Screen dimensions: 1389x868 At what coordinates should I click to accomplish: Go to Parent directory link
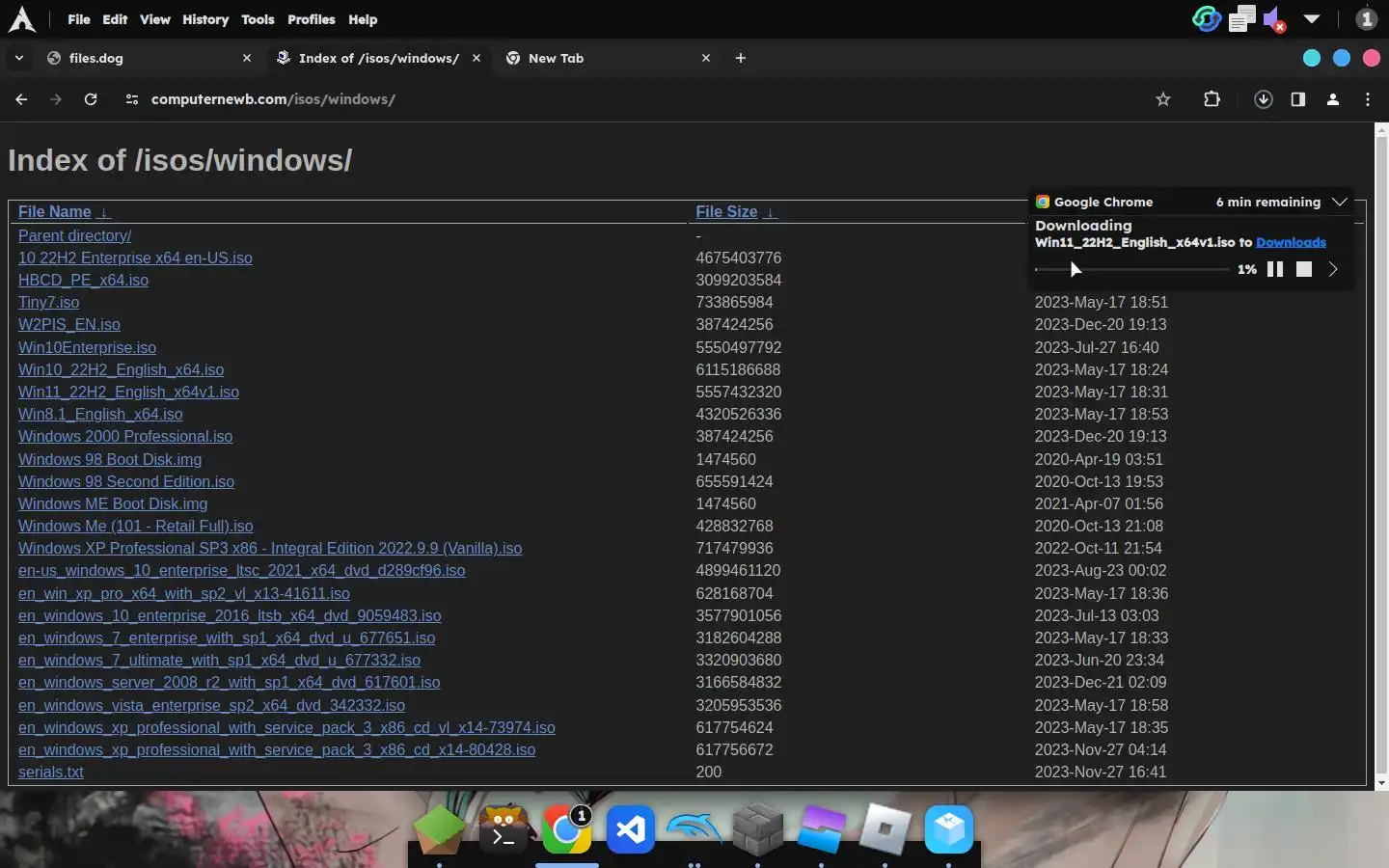click(x=74, y=235)
